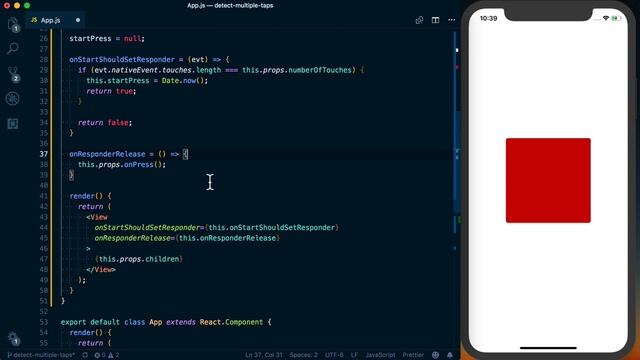Screen dimensions: 640x360
Task: Click the simulator battery icon
Action: 616,18
